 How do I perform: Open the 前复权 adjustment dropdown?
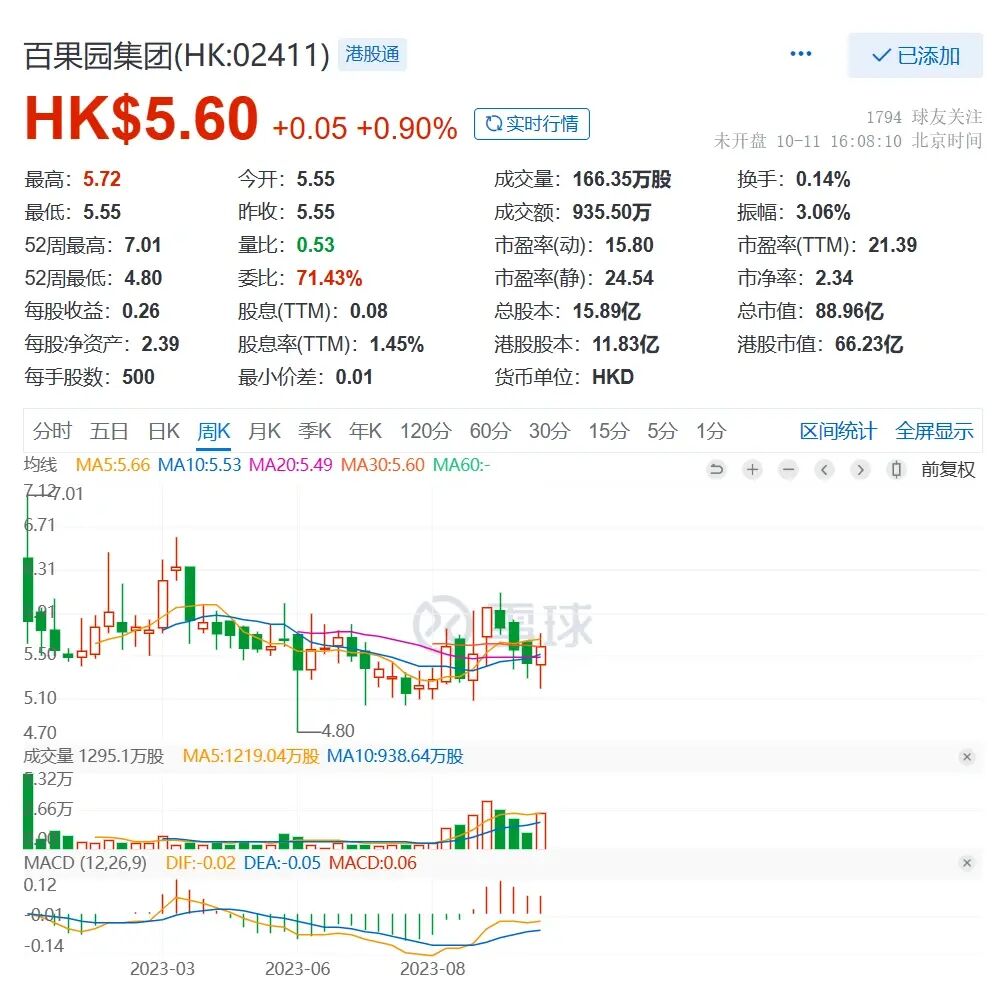pos(948,470)
